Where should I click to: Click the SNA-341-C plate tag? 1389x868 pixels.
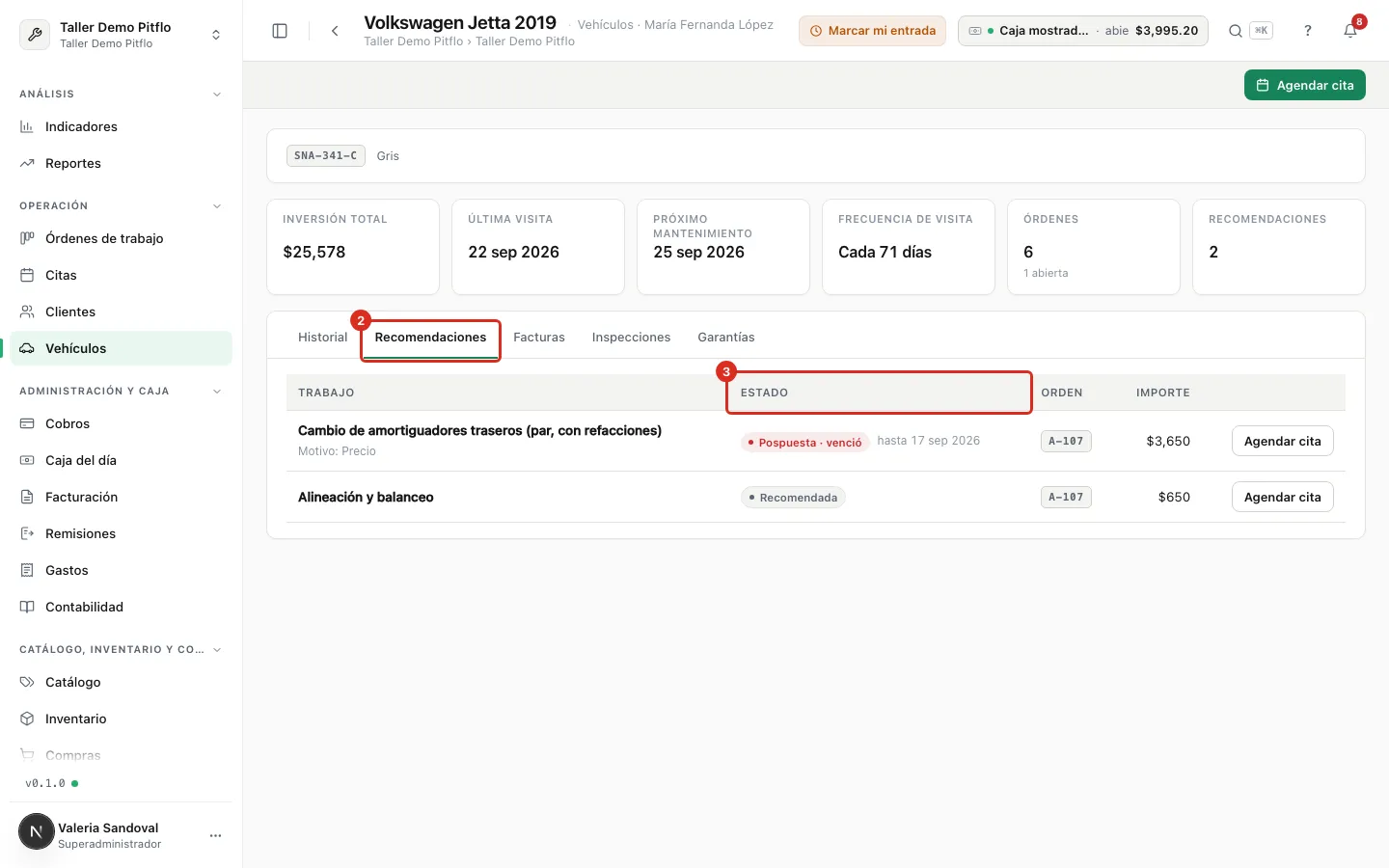coord(326,155)
